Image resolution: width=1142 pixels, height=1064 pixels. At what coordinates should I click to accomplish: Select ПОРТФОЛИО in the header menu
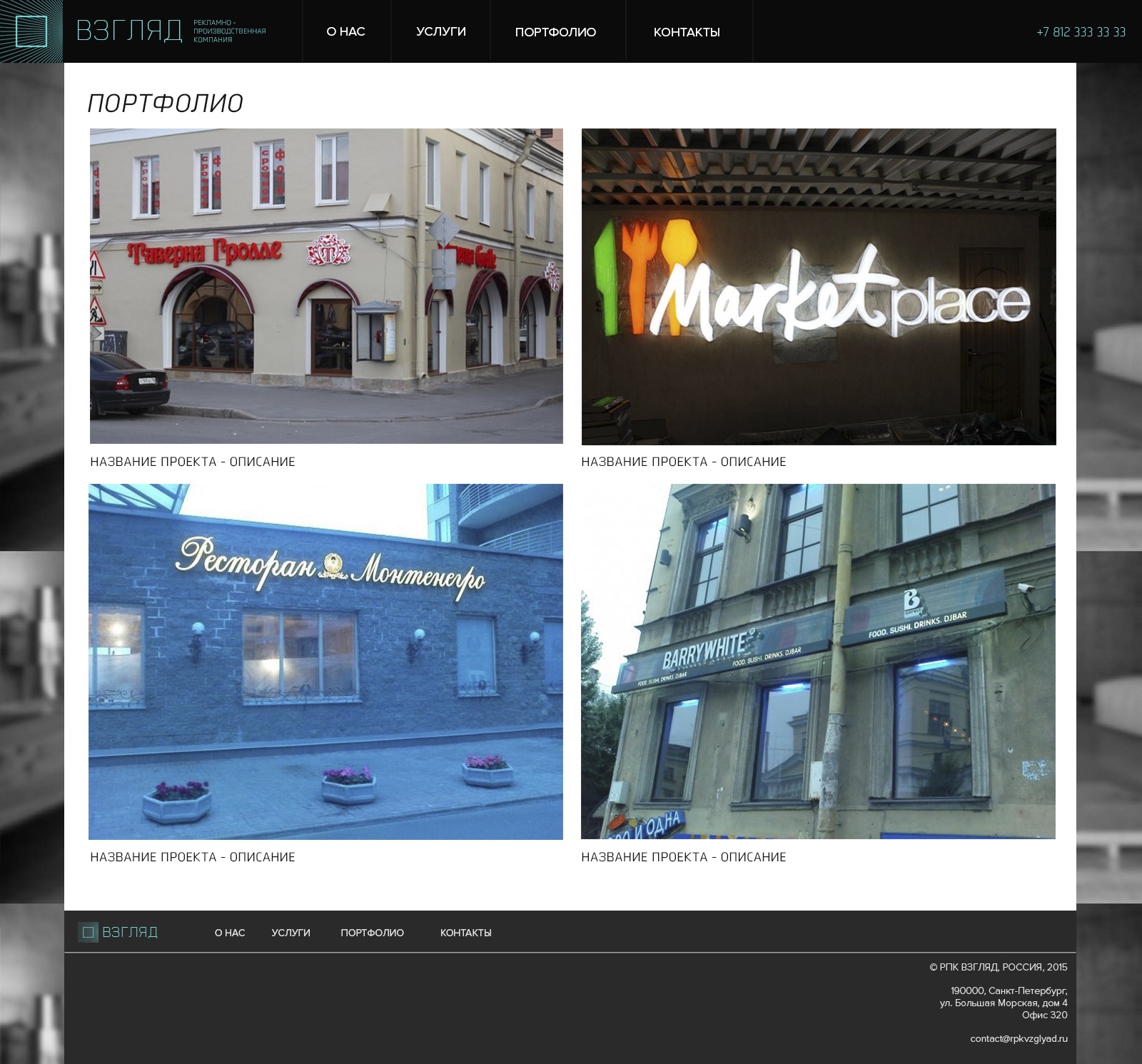pos(555,32)
